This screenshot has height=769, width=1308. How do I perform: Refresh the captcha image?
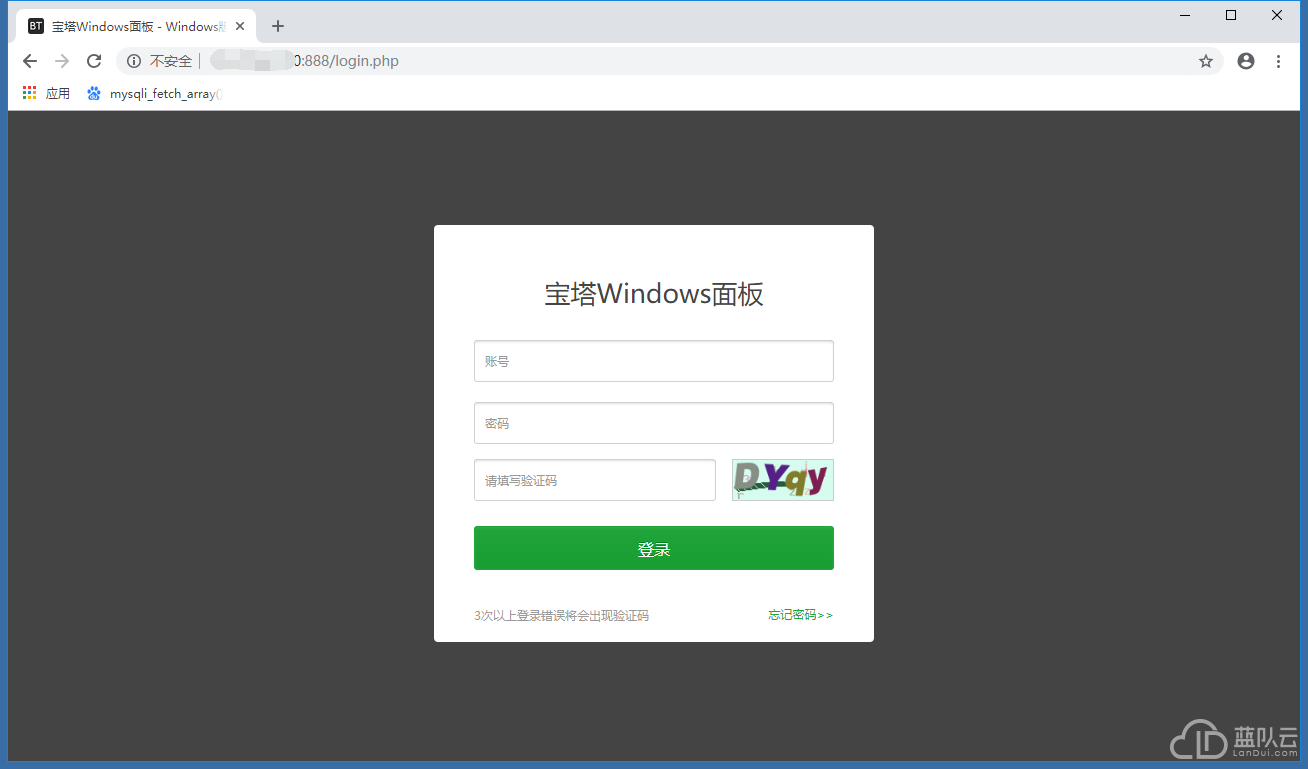click(783, 480)
